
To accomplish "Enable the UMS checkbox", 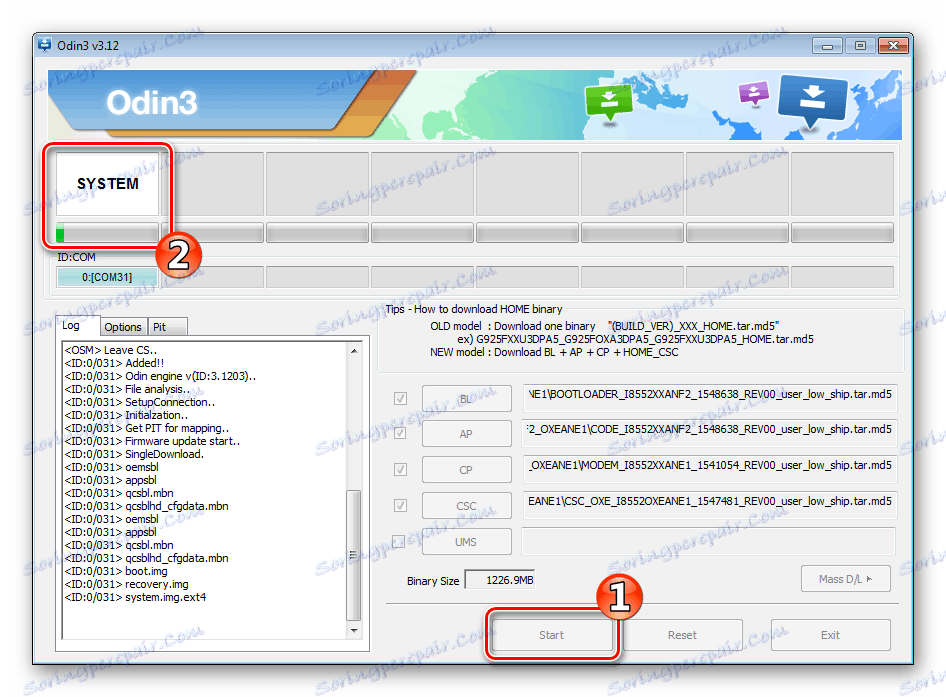I will 399,541.
